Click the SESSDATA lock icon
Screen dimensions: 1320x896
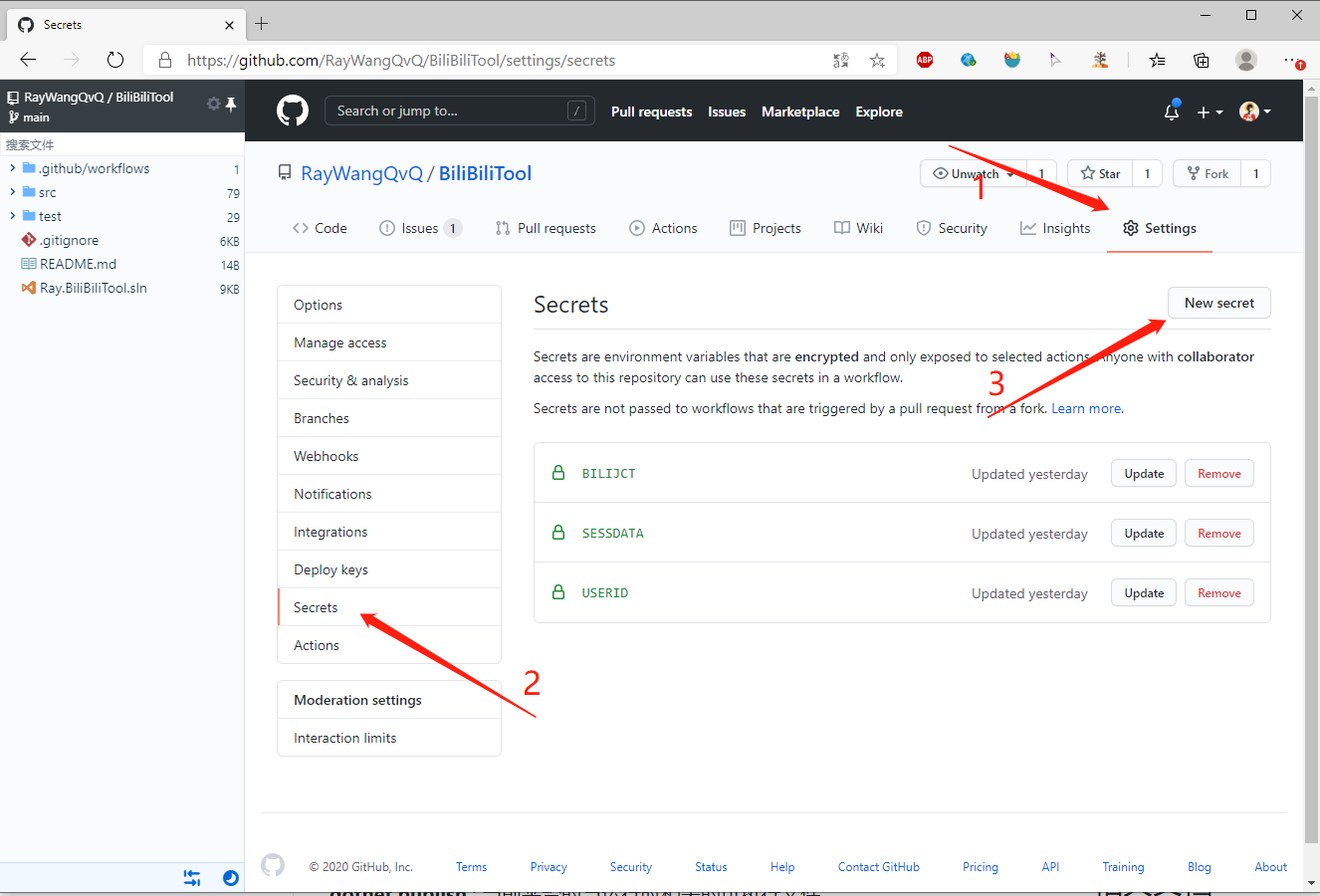pos(558,533)
